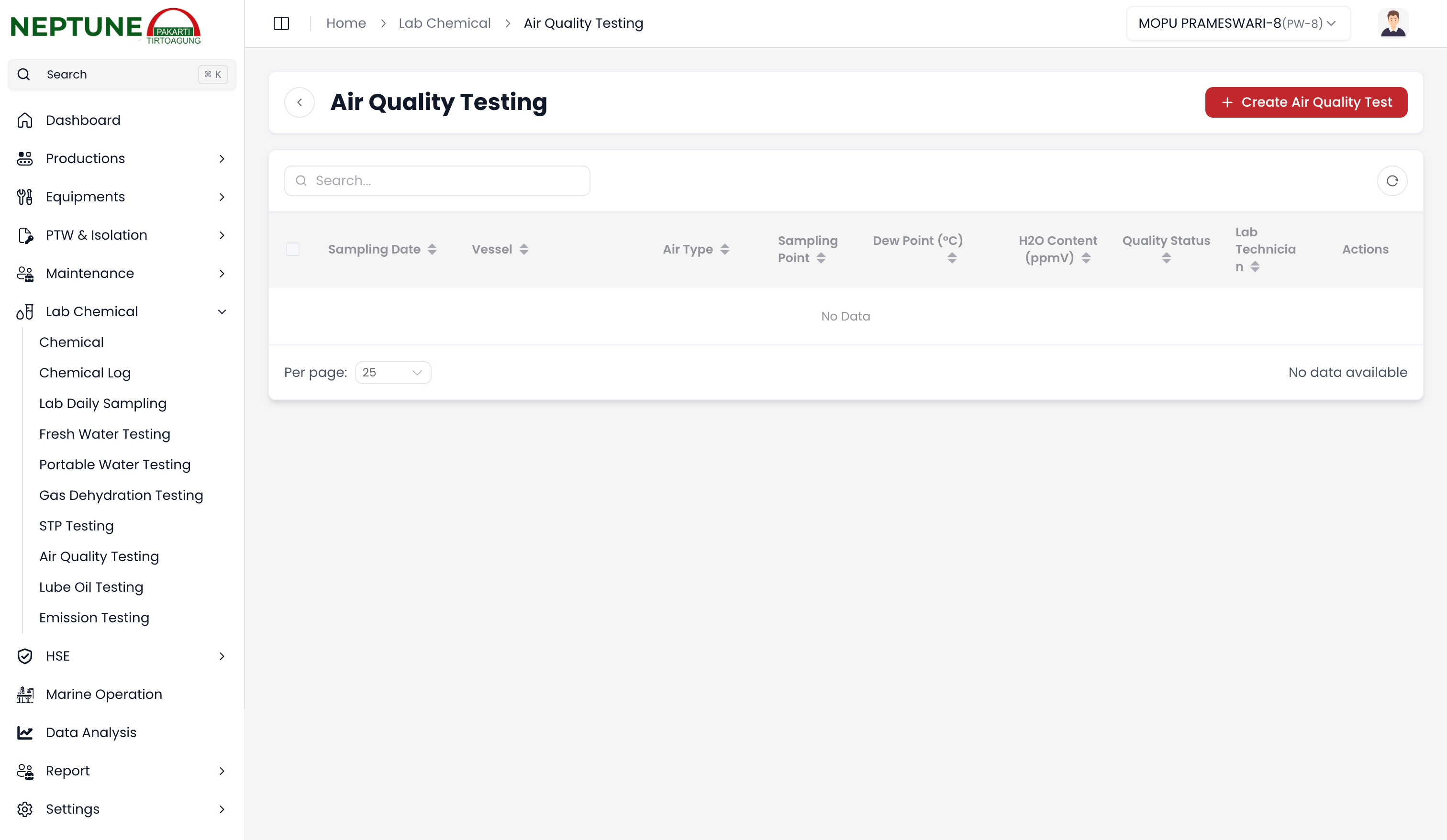Toggle the sidebar panel icon
1447x840 pixels.
[281, 23]
